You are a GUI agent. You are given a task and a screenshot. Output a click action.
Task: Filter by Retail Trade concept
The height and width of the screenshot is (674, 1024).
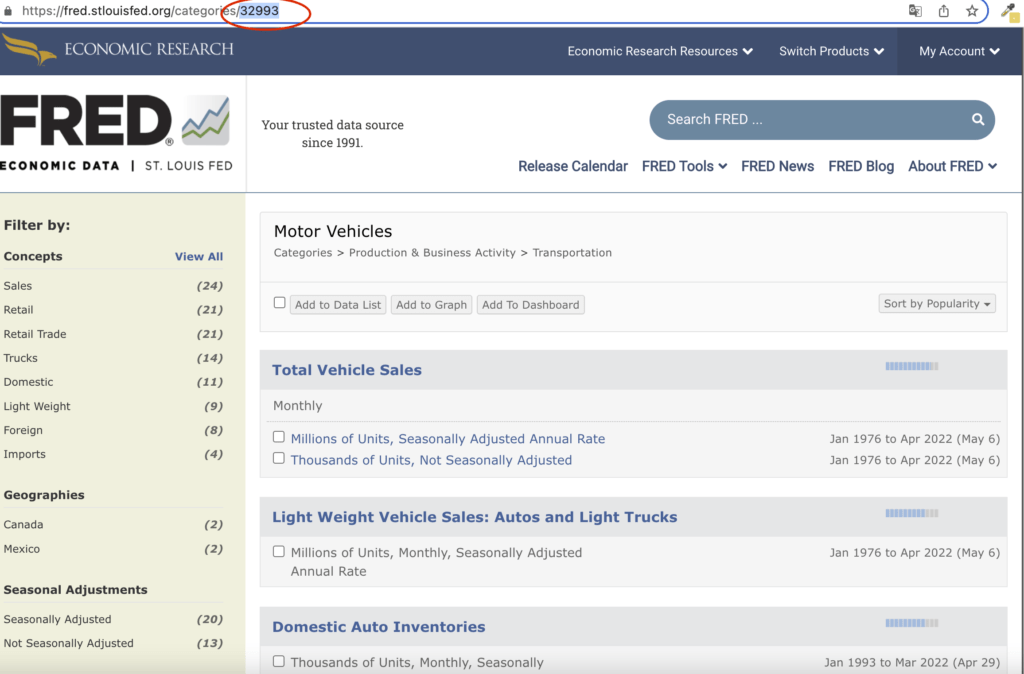point(35,334)
